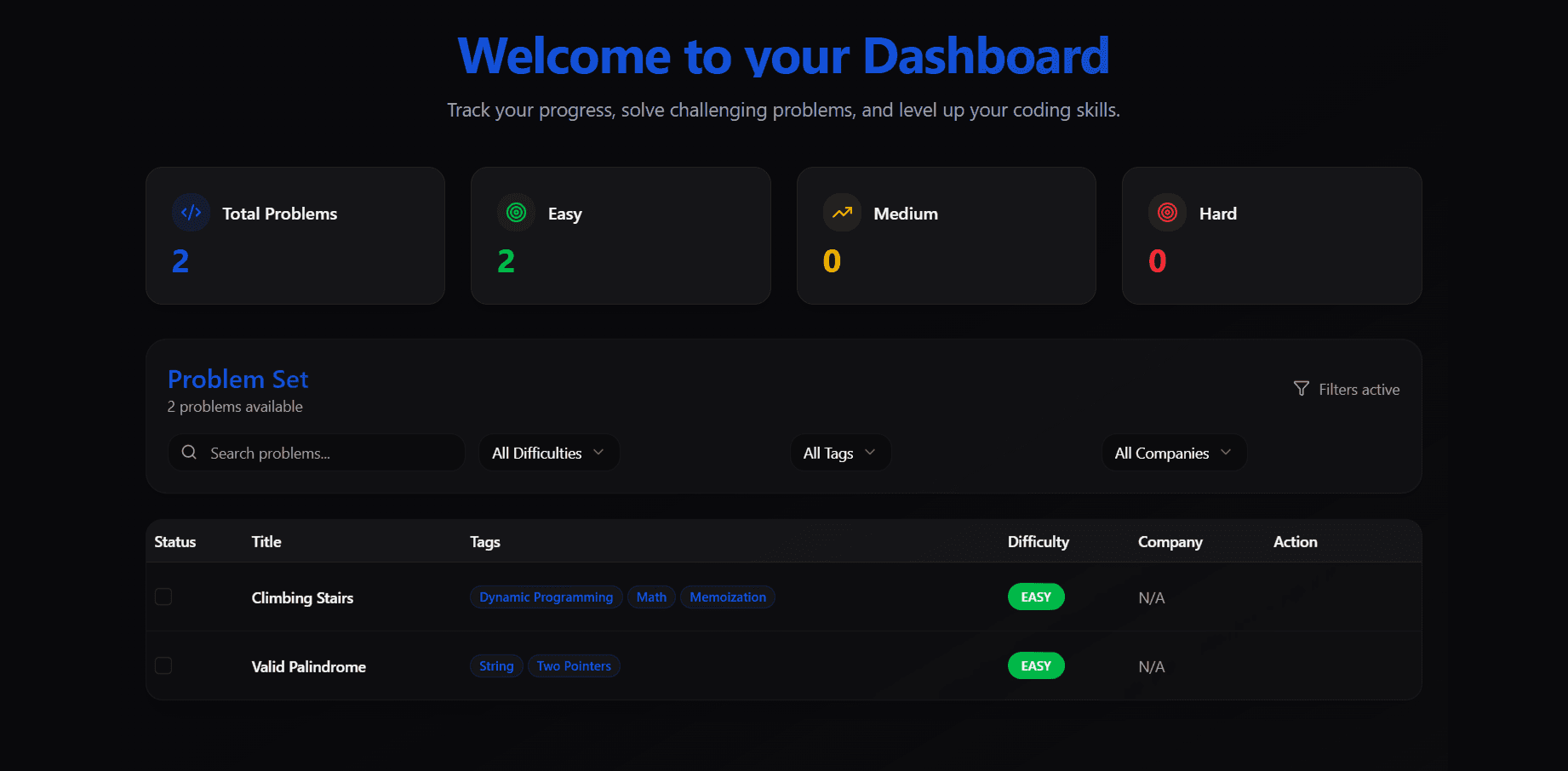Expand the All Tags dropdown

[x=839, y=453]
